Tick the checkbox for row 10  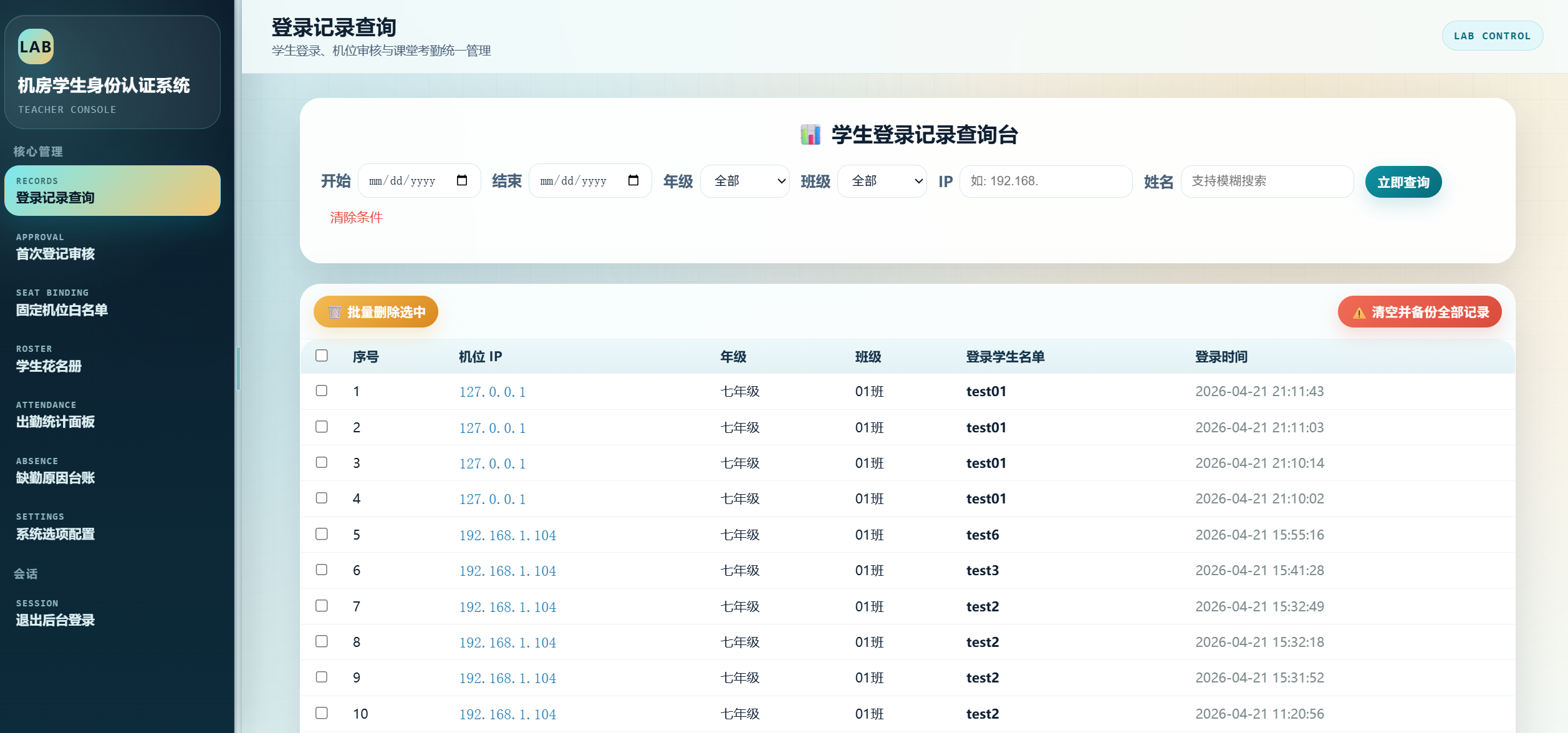click(322, 713)
